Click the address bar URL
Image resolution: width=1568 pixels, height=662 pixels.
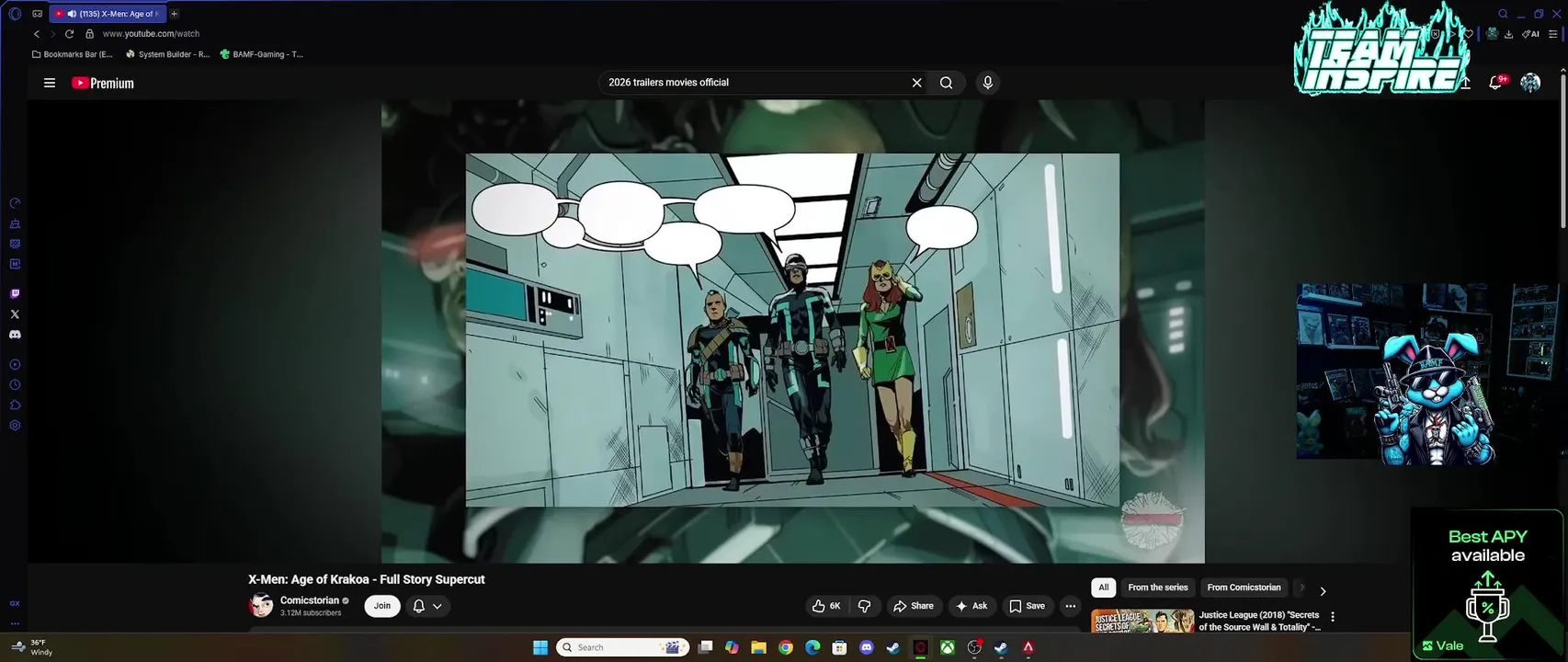[151, 34]
